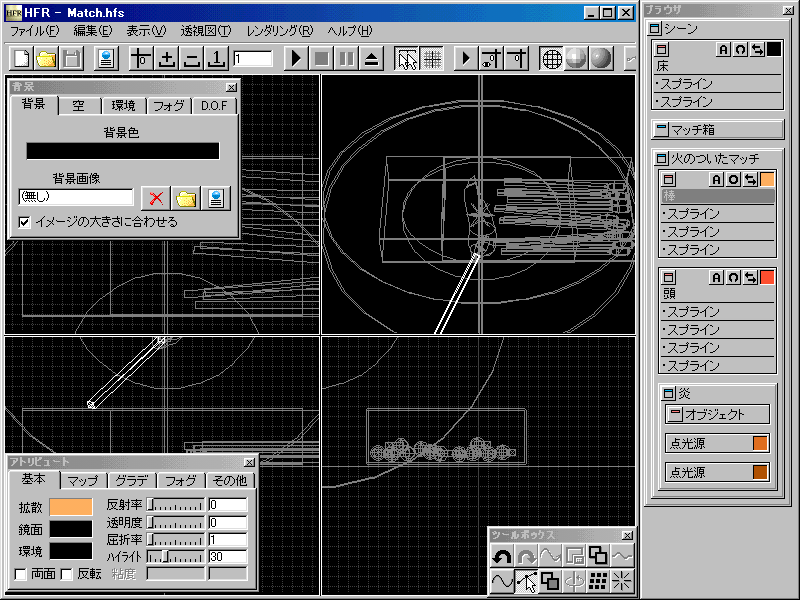Click the eject button in the main toolbar
This screenshot has width=800, height=600.
pos(372,59)
